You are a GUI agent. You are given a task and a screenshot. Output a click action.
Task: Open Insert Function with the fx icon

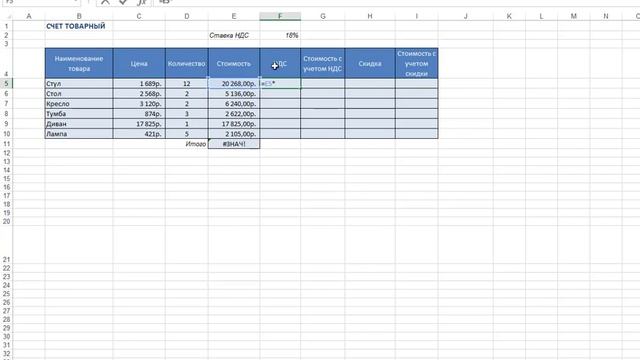pos(141,2)
